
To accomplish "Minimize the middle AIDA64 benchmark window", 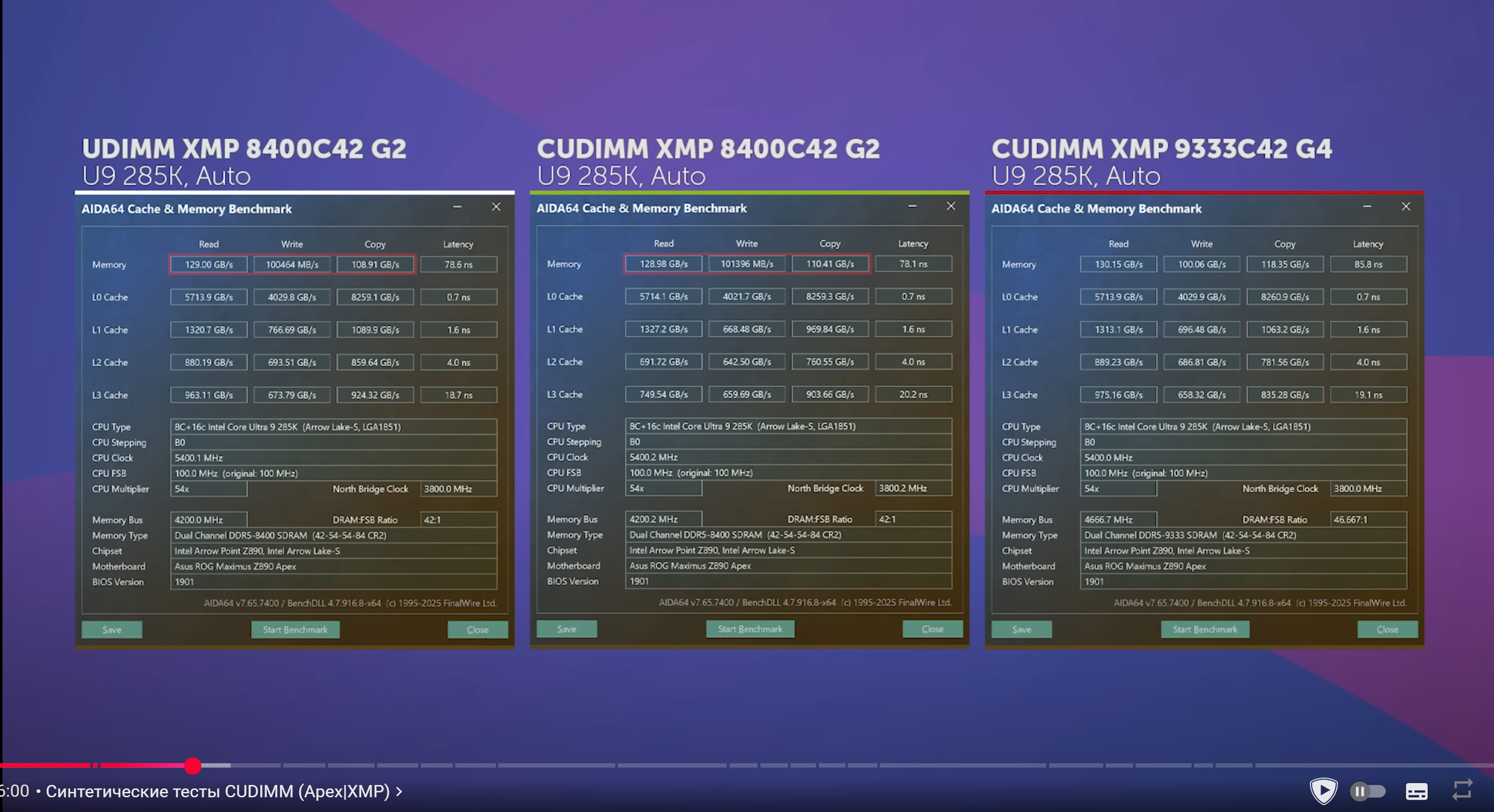I will (912, 207).
